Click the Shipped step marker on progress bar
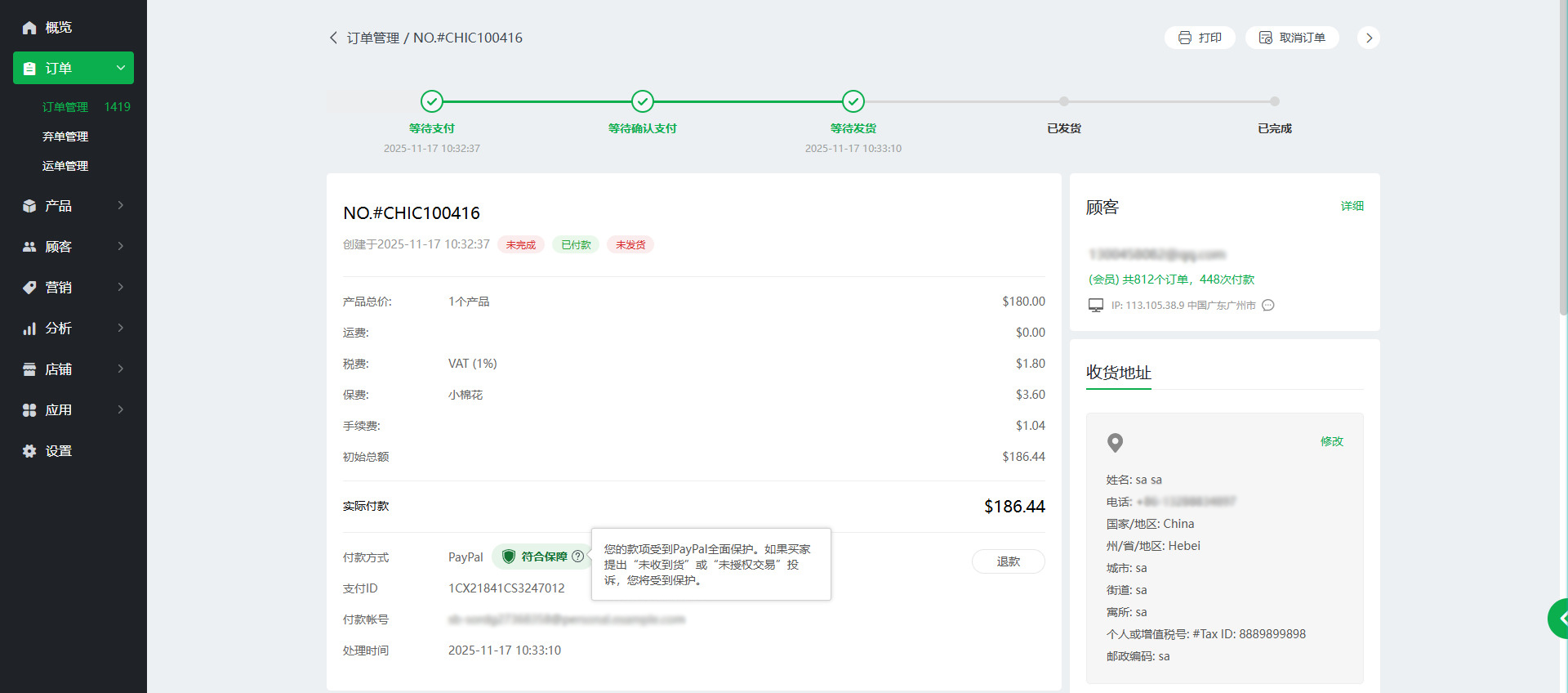 pyautogui.click(x=1063, y=101)
